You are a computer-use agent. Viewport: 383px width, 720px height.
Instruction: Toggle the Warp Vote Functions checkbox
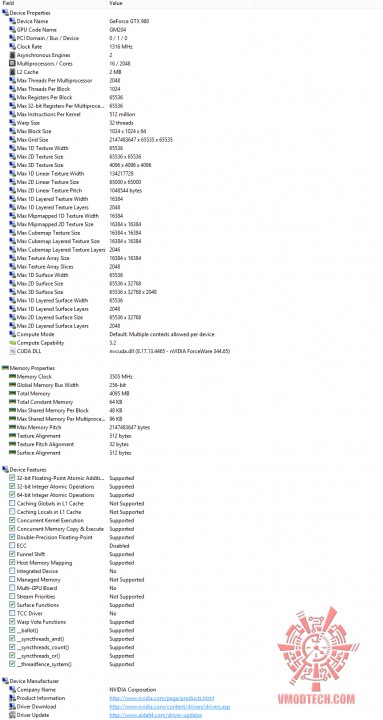[x=12, y=622]
